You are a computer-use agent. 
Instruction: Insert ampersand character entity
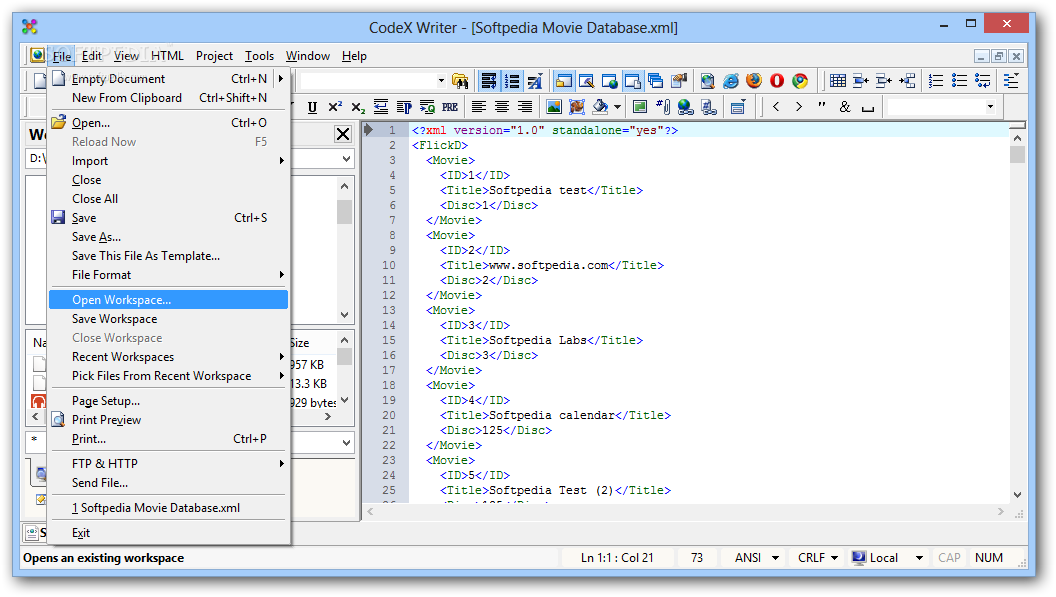coord(845,106)
